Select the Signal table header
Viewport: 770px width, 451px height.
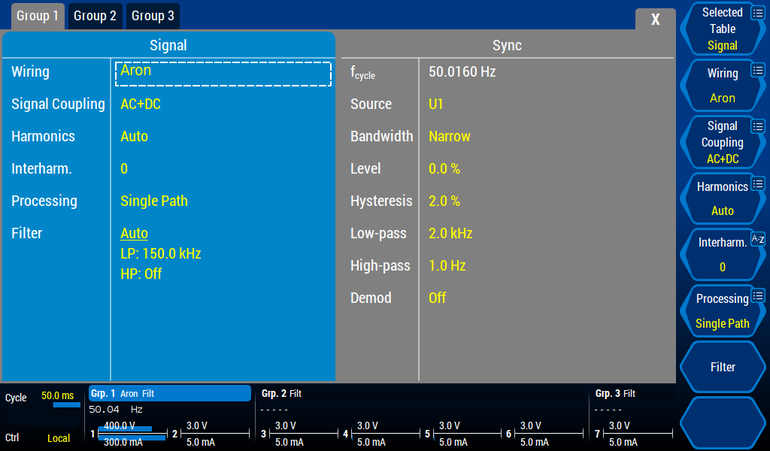(168, 45)
